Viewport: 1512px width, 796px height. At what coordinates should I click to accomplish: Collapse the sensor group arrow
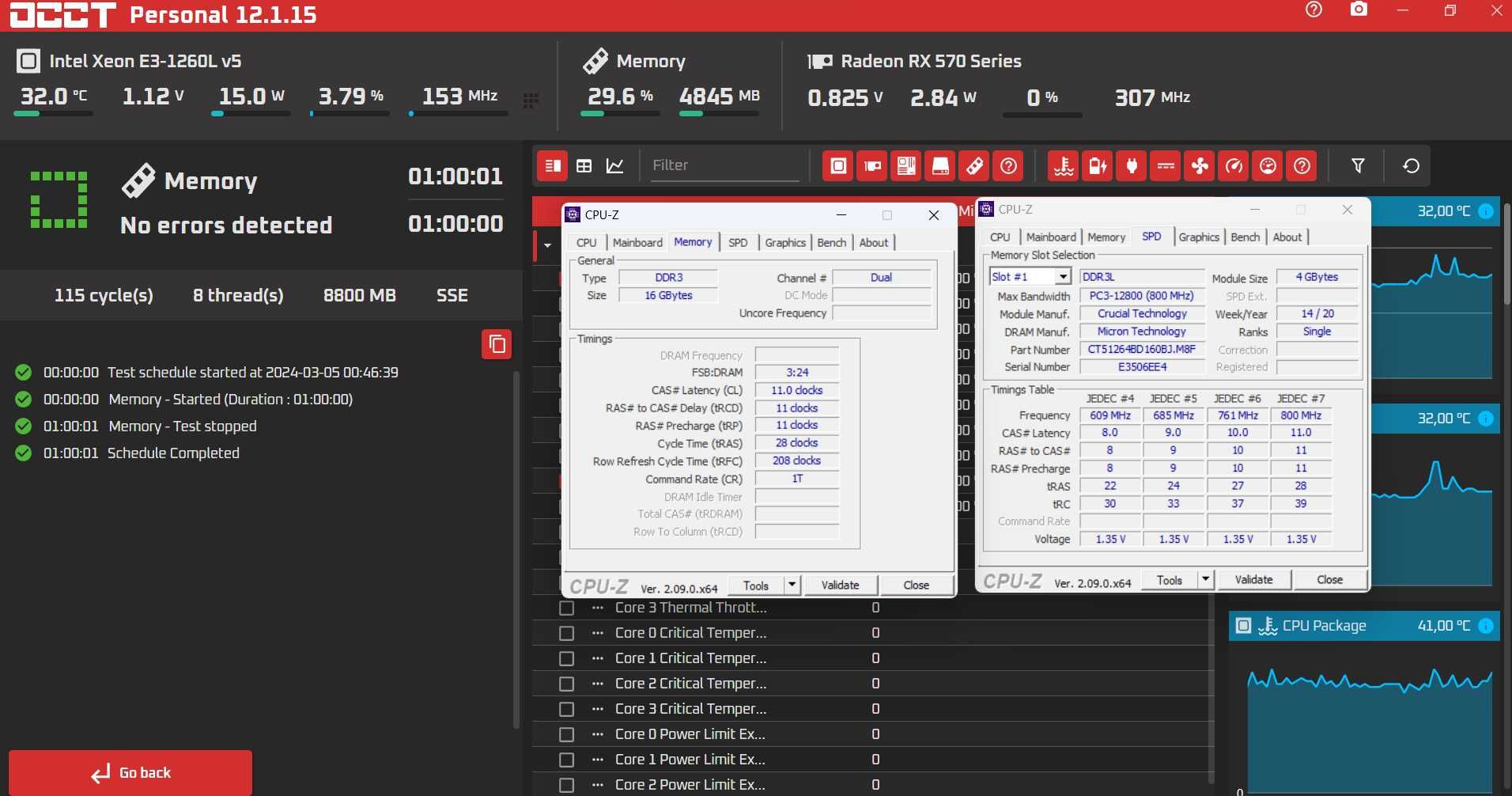click(x=547, y=245)
